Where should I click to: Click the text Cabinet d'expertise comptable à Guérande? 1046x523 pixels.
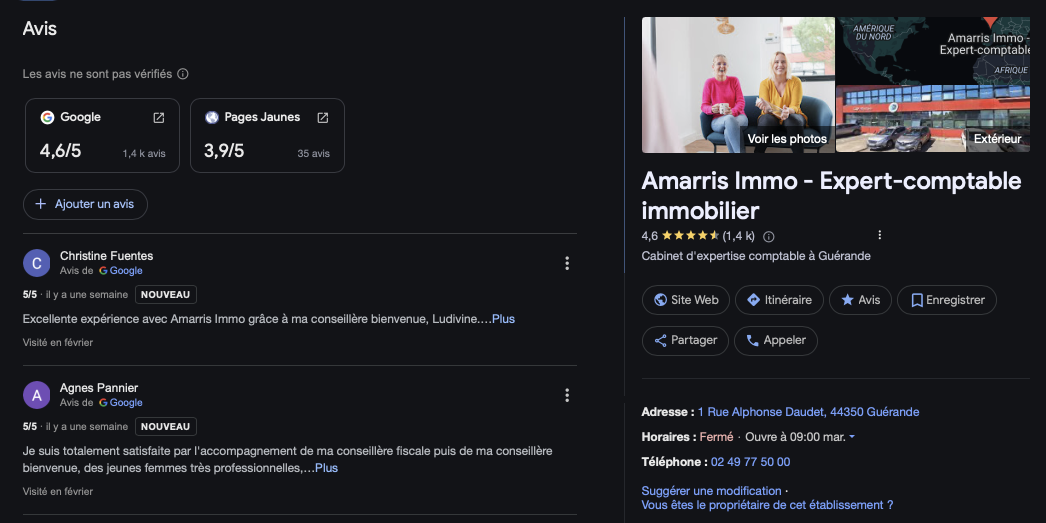(756, 256)
